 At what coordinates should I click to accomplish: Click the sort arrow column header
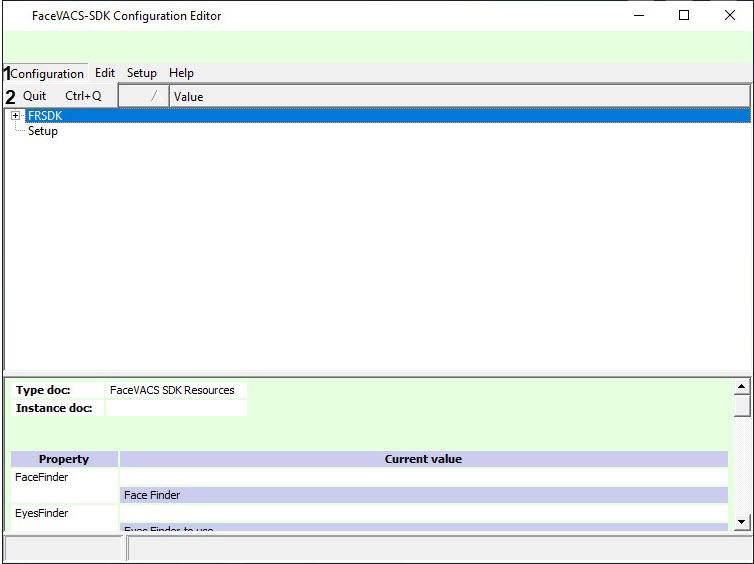[x=144, y=96]
